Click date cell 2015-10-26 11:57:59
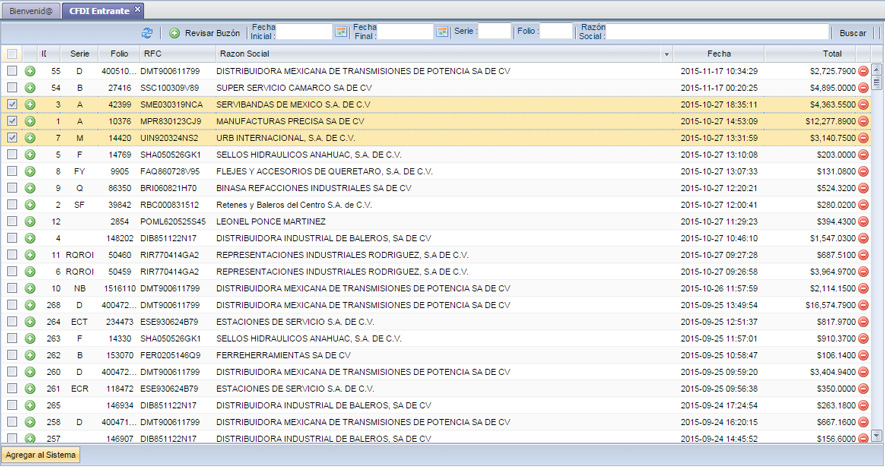Viewport: 885px width, 468px height. pos(719,288)
